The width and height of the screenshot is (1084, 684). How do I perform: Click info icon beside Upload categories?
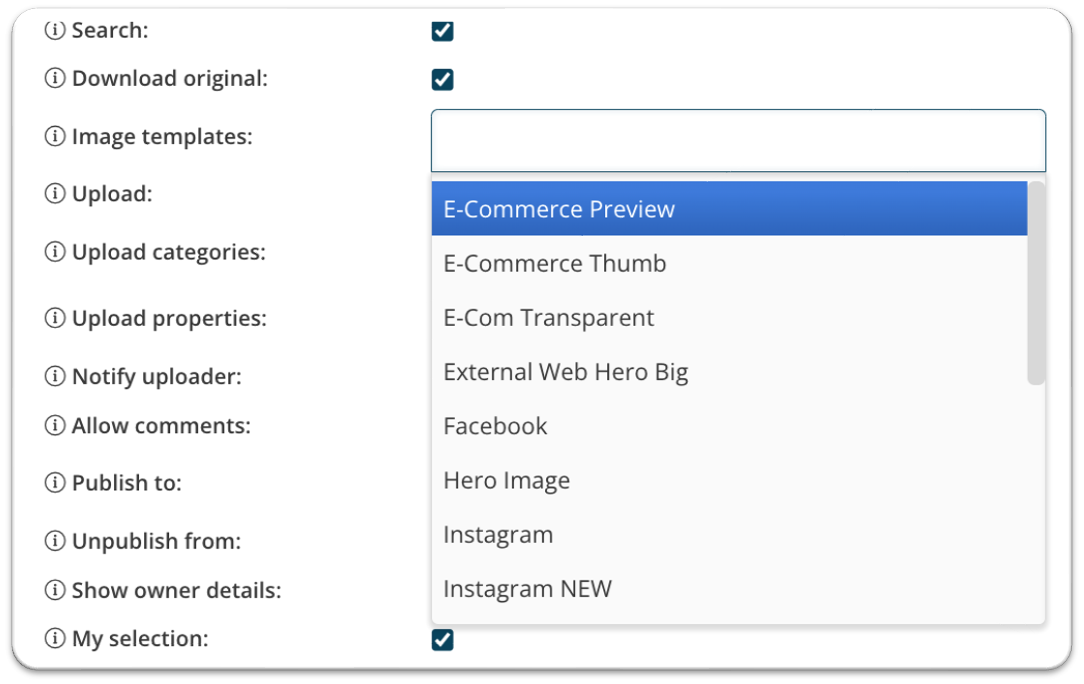tap(55, 252)
